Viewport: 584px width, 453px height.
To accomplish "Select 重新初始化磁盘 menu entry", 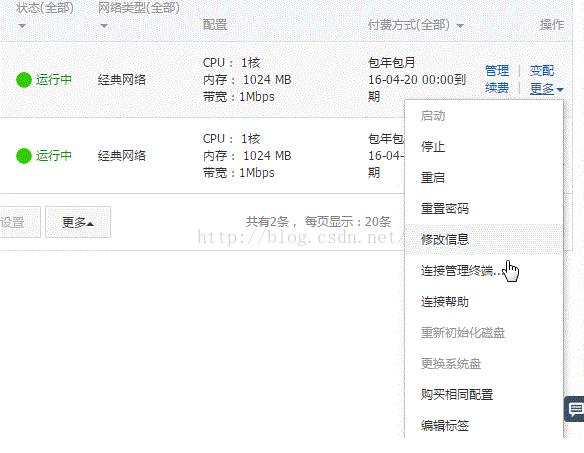I will [484, 332].
